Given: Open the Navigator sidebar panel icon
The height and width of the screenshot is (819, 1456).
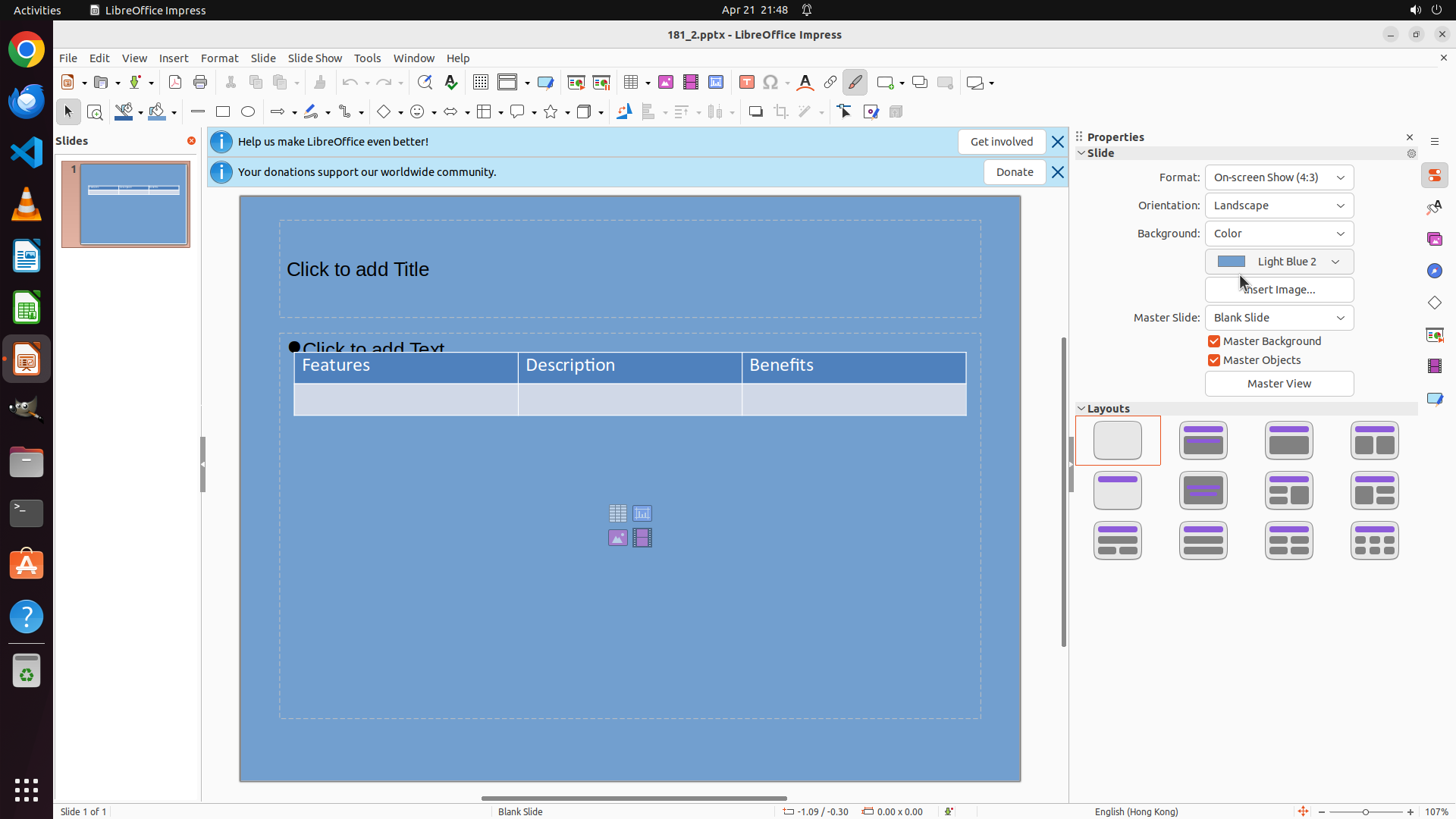Looking at the screenshot, I should pos(1435,271).
